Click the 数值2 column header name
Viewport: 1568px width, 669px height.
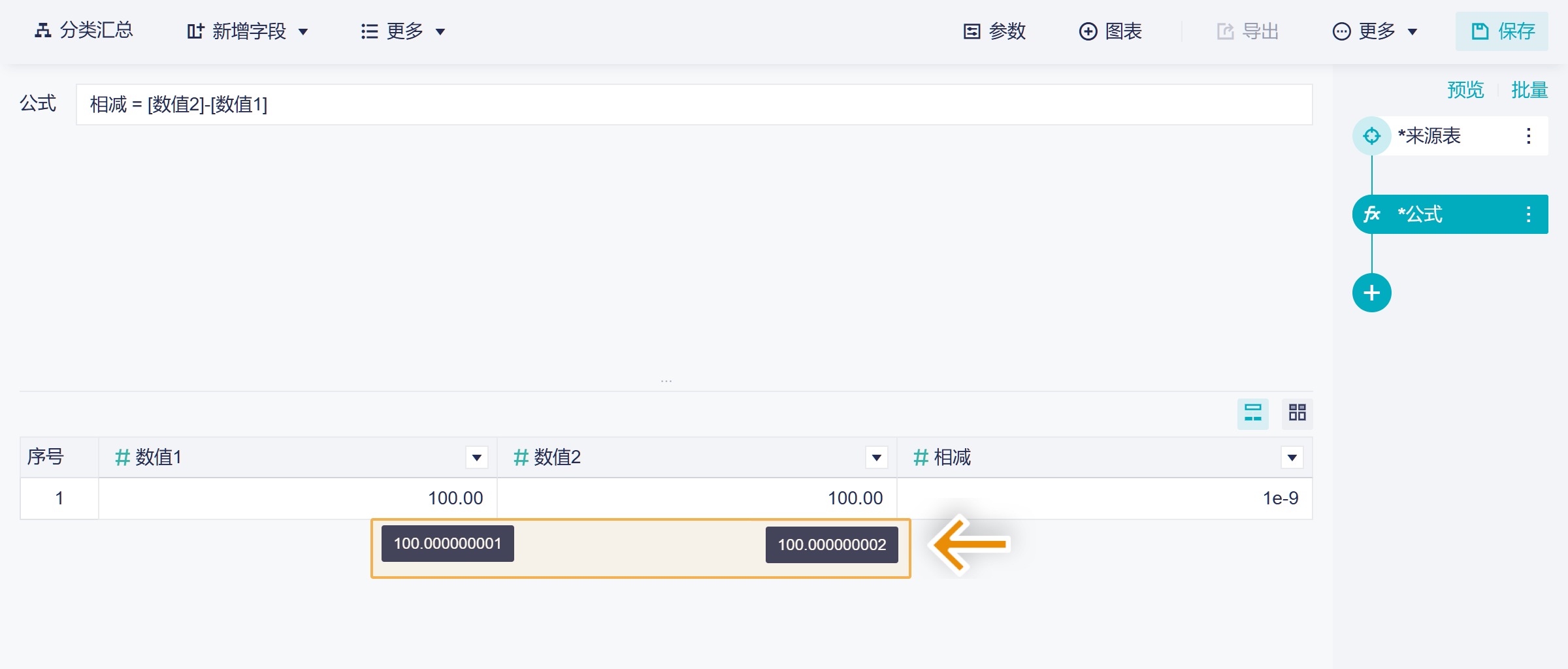[557, 457]
